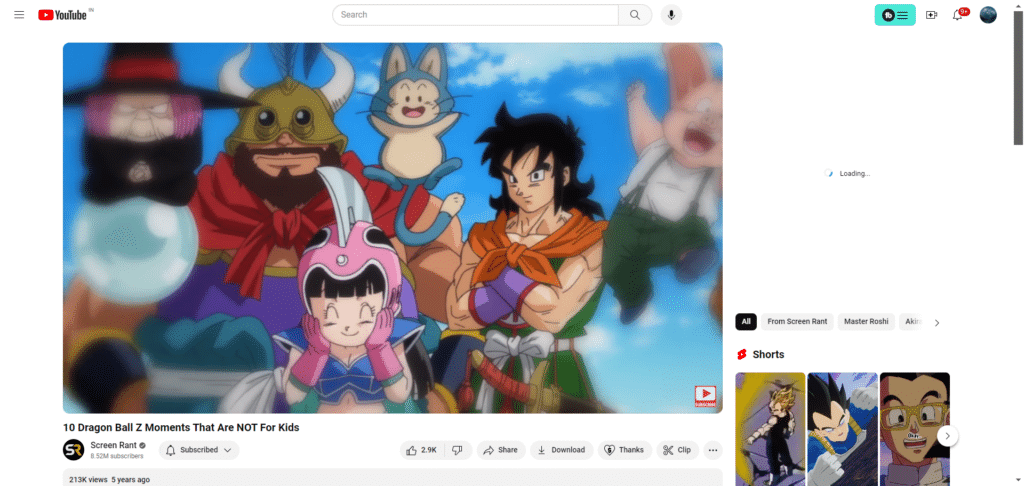1024x486 pixels.
Task: Select the All filter chip
Action: 746,321
